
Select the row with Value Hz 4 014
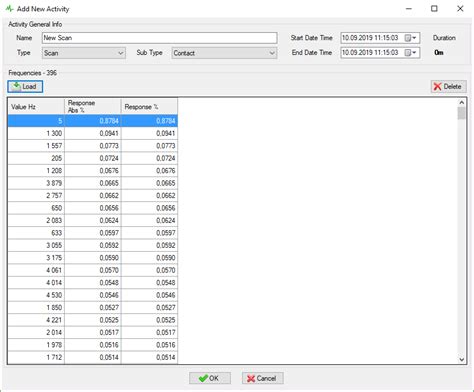tap(93, 283)
